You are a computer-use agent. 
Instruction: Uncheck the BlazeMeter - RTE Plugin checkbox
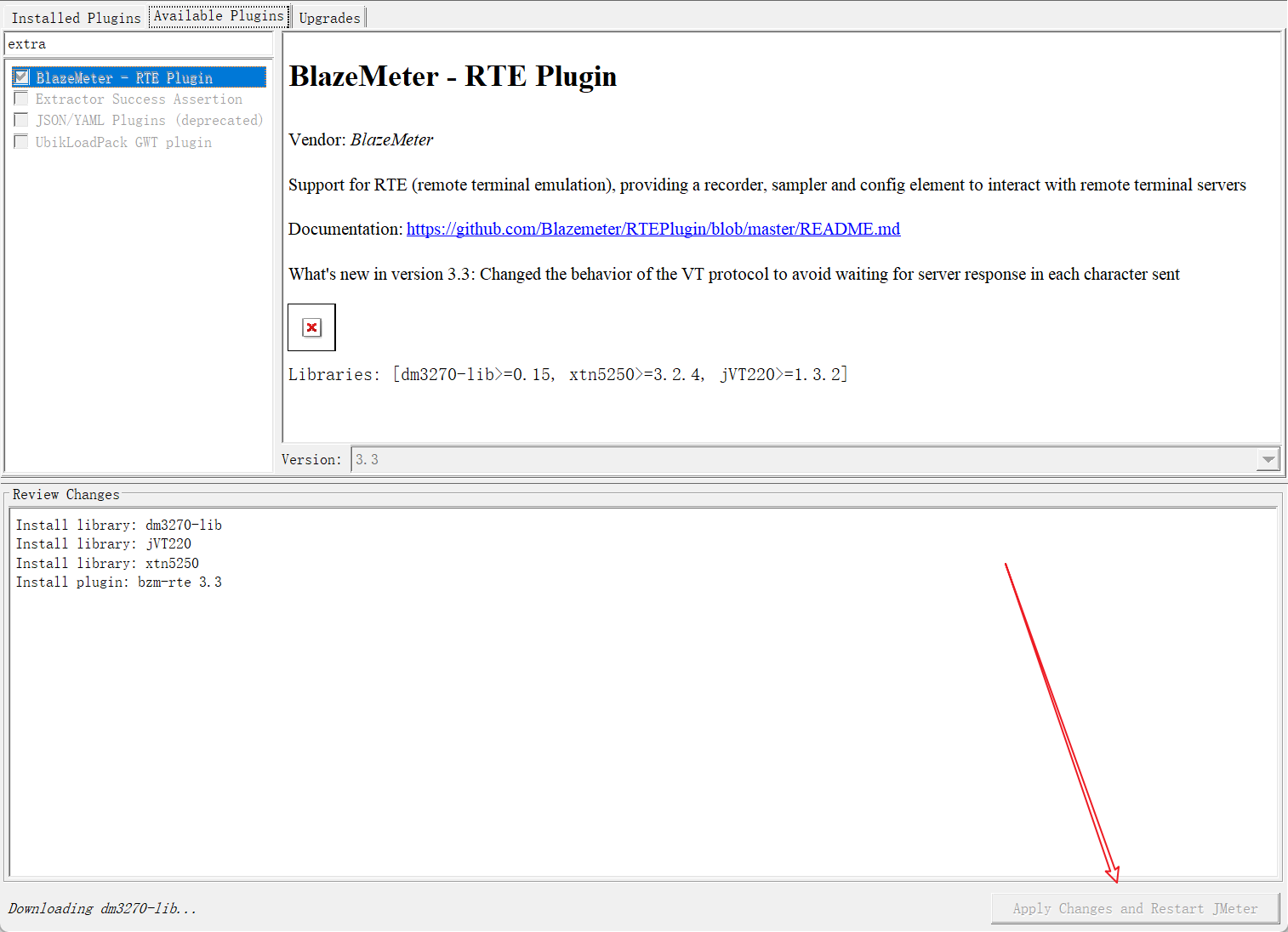click(21, 77)
